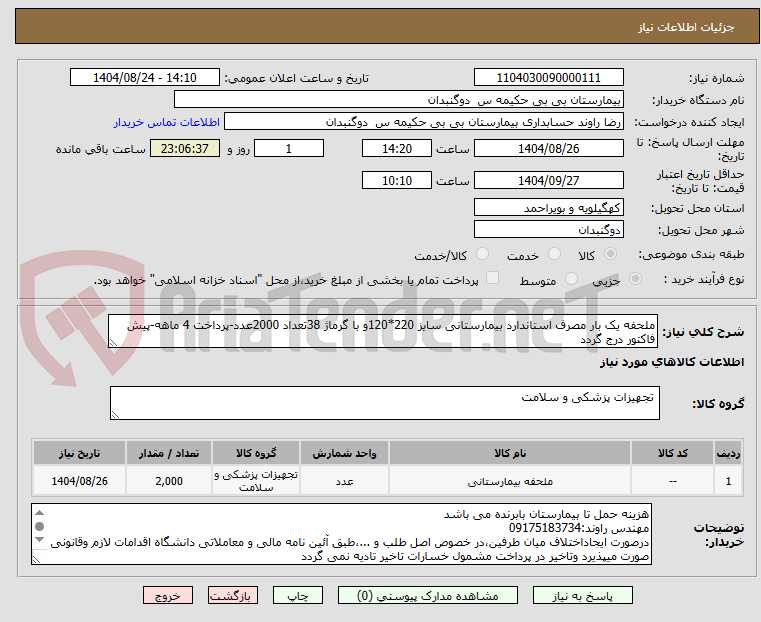Viewport: 761px width, 622px height.
Task: Click the شماره نیاز field 1104030090000111
Action: pos(548,78)
